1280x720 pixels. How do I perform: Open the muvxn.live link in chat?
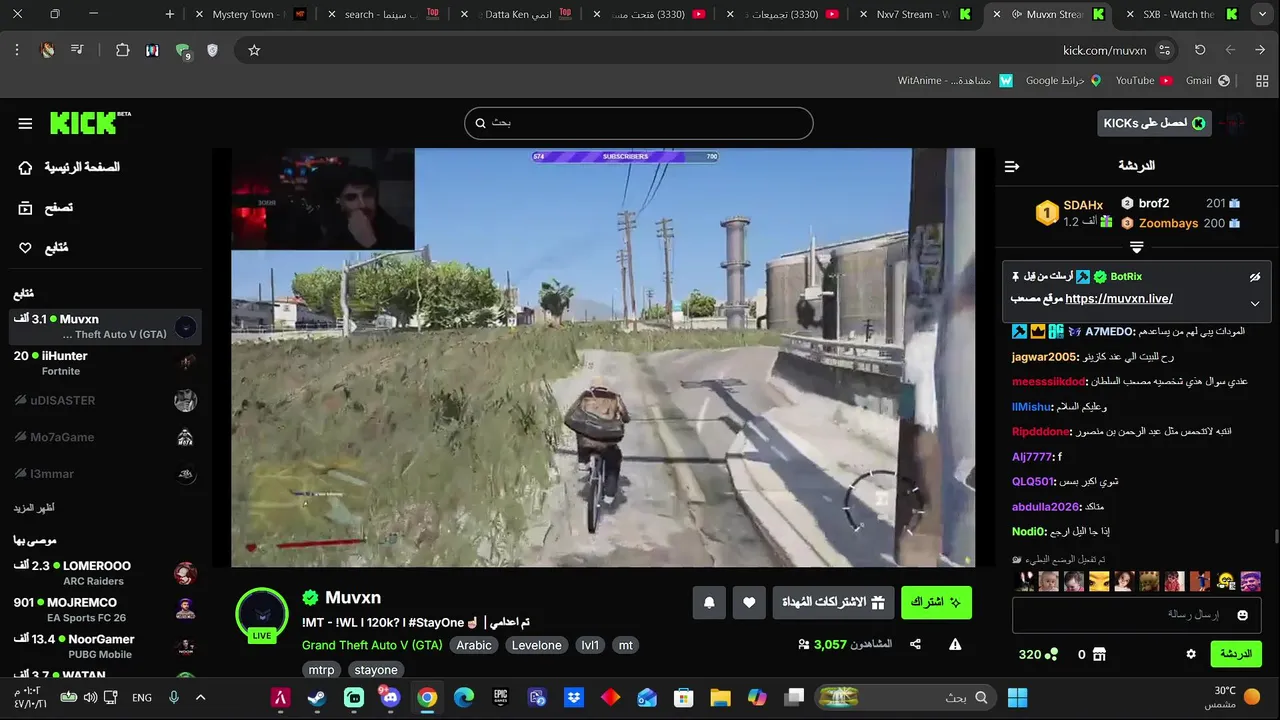(x=1119, y=298)
